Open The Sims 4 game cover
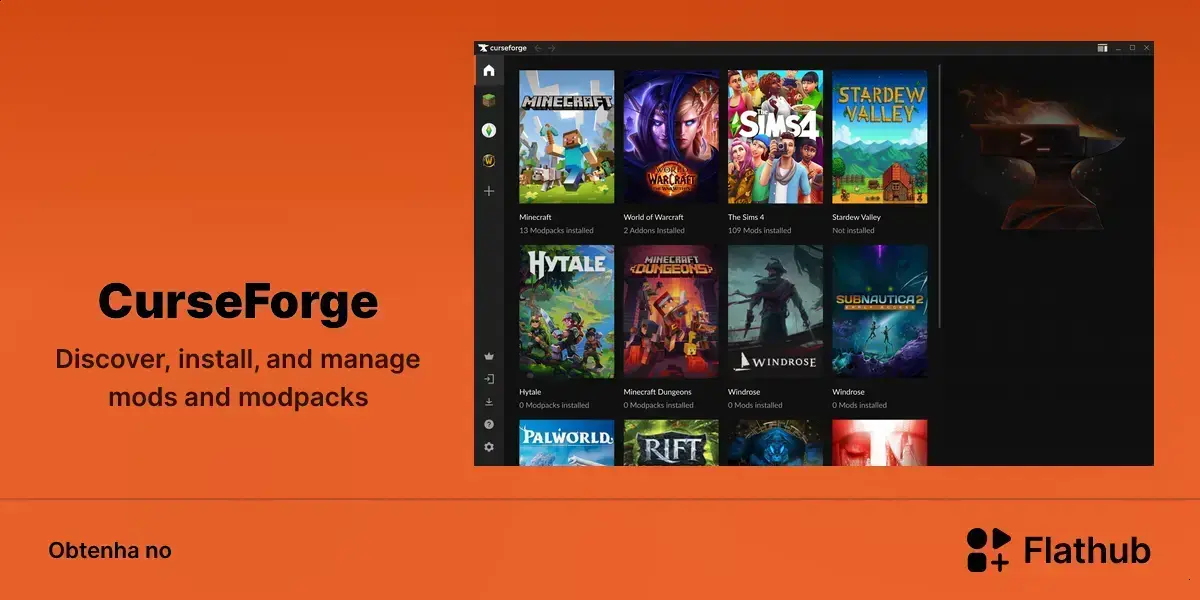The image size is (1200, 600). pos(775,137)
